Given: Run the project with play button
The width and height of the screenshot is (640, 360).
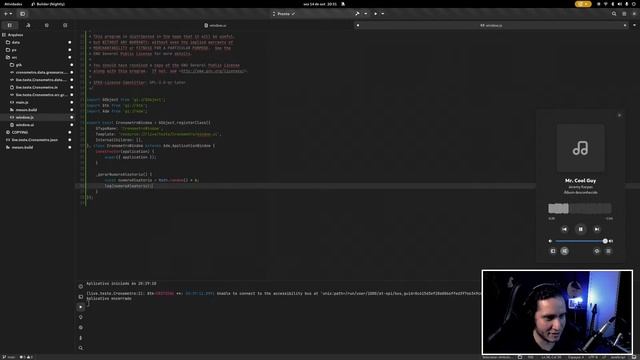Looking at the screenshot, I should [376, 14].
